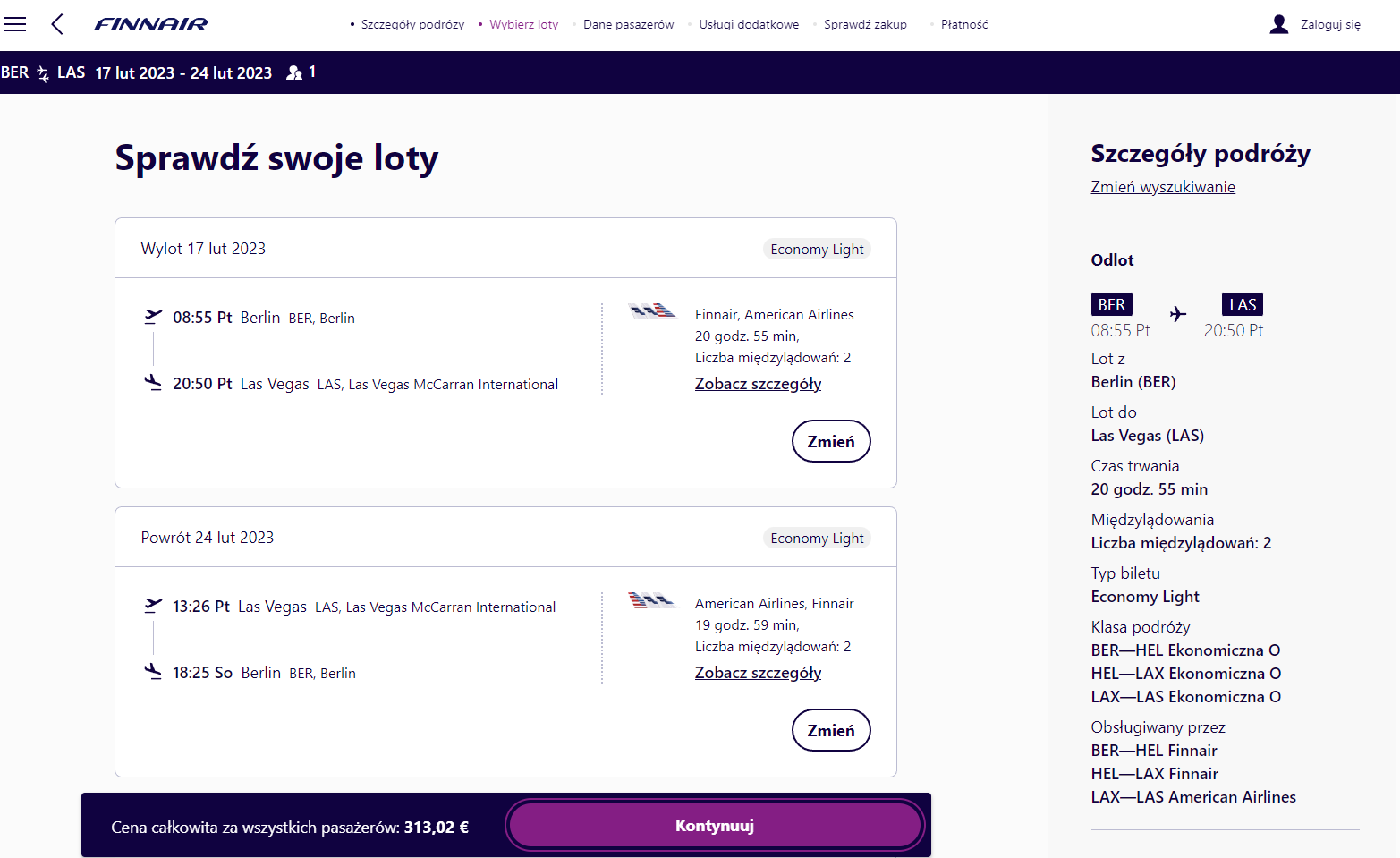Click the BER badge in trip details
Image resolution: width=1400 pixels, height=858 pixels.
click(1112, 304)
